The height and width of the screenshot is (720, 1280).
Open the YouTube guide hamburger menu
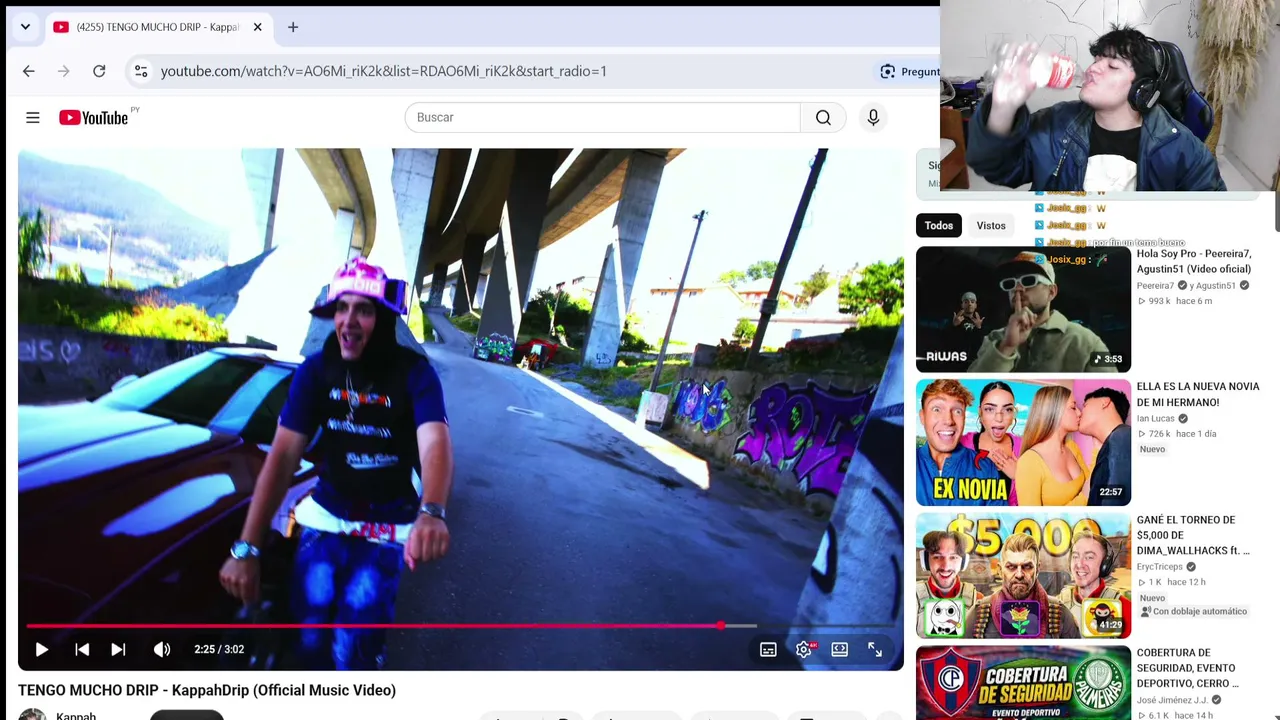click(x=33, y=118)
